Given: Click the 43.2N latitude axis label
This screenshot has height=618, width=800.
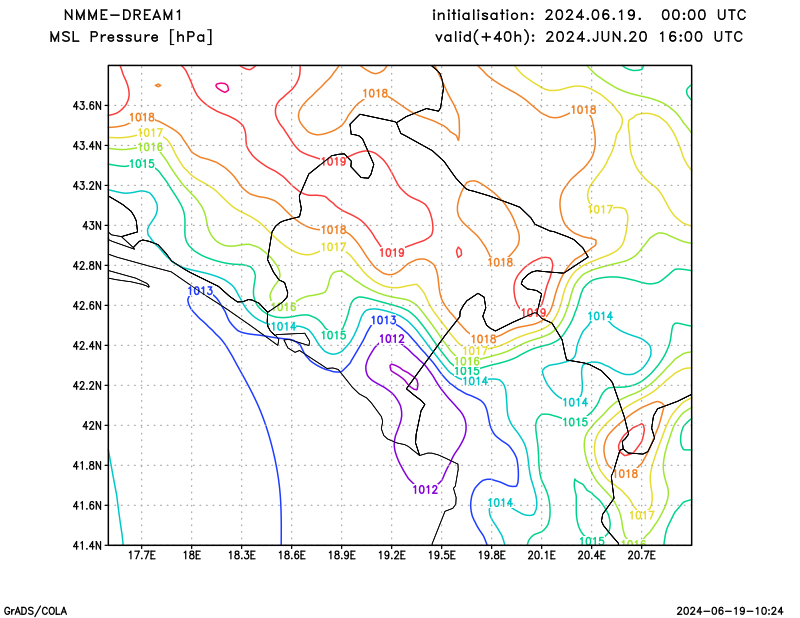Looking at the screenshot, I should tap(87, 185).
